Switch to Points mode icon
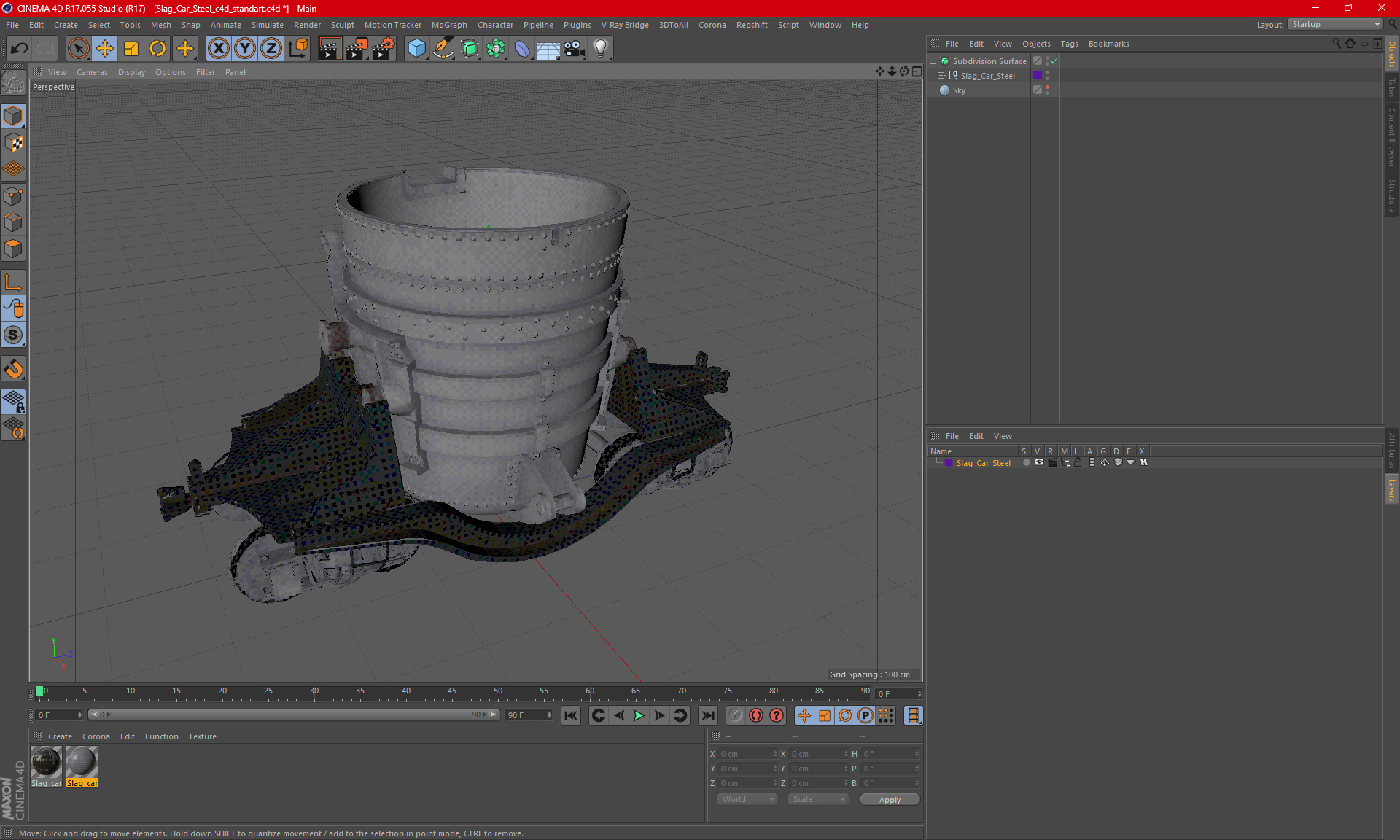This screenshot has height=840, width=1400. coord(13,196)
